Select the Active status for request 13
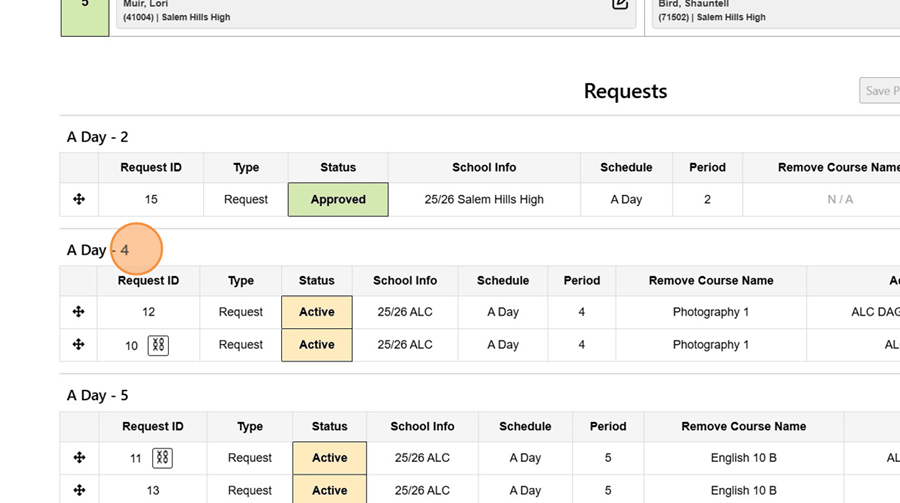 click(x=329, y=490)
